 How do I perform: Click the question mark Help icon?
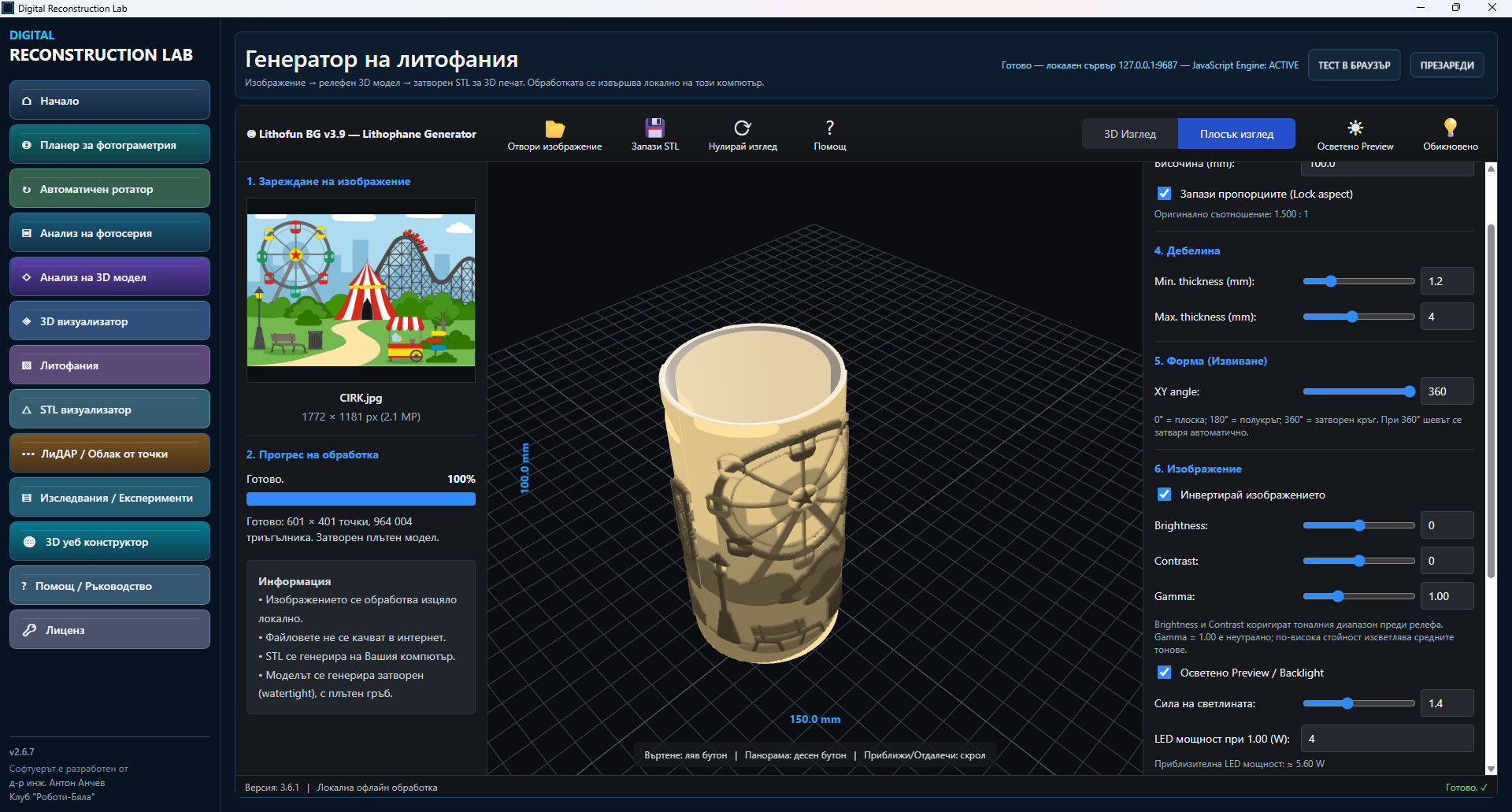[x=830, y=128]
